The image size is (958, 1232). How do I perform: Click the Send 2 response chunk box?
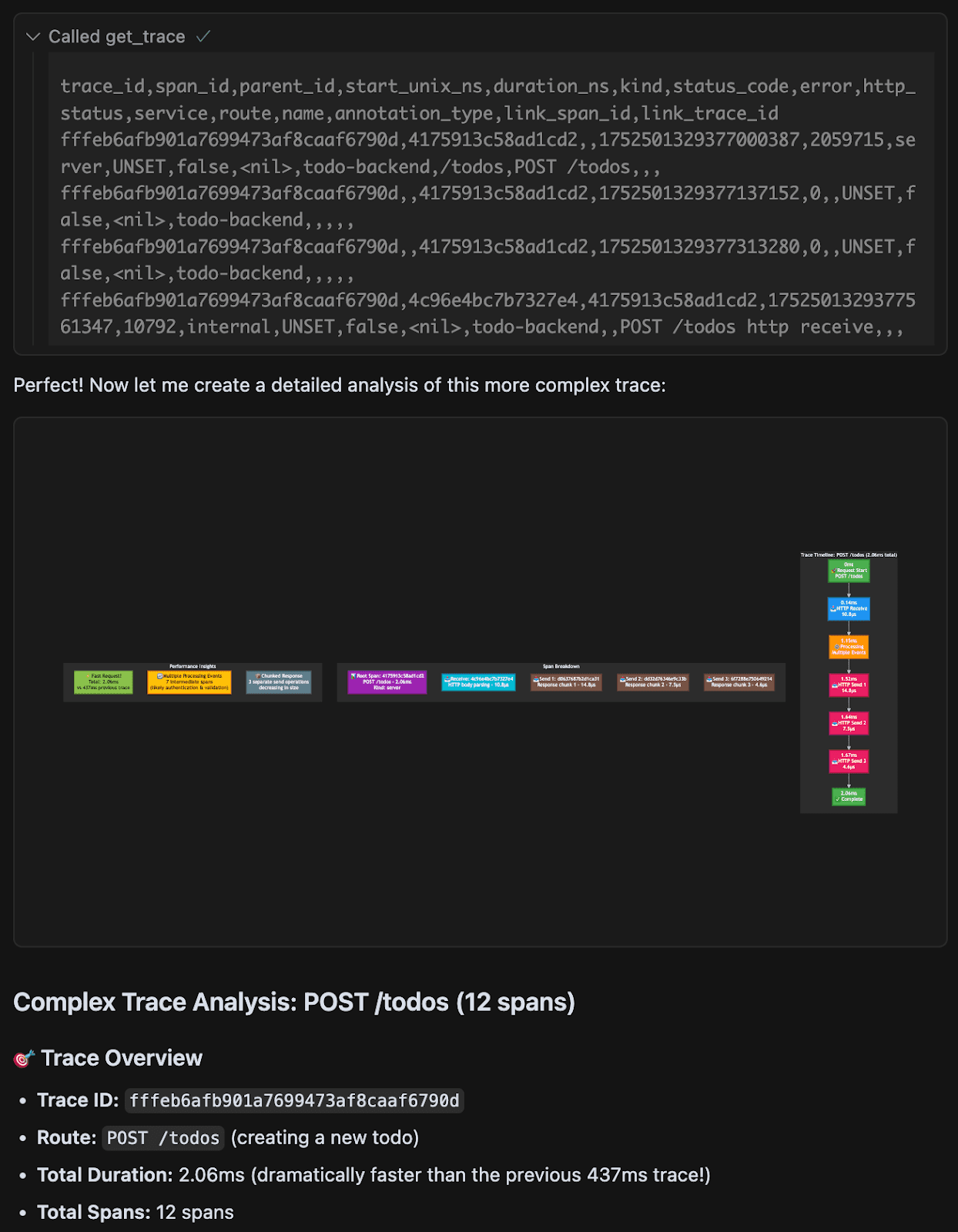653,682
